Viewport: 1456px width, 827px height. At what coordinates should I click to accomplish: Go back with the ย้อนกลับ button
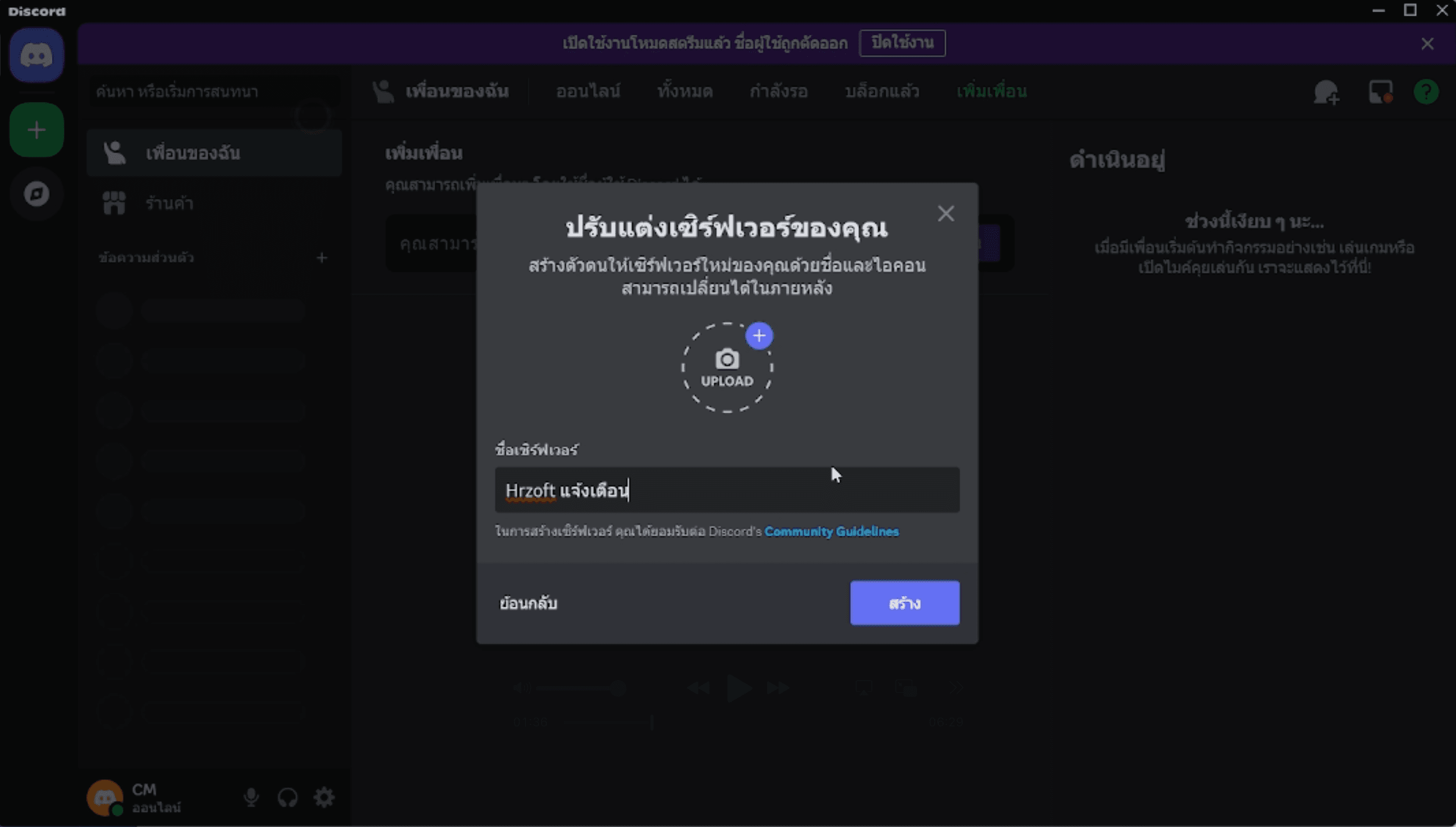pos(530,603)
